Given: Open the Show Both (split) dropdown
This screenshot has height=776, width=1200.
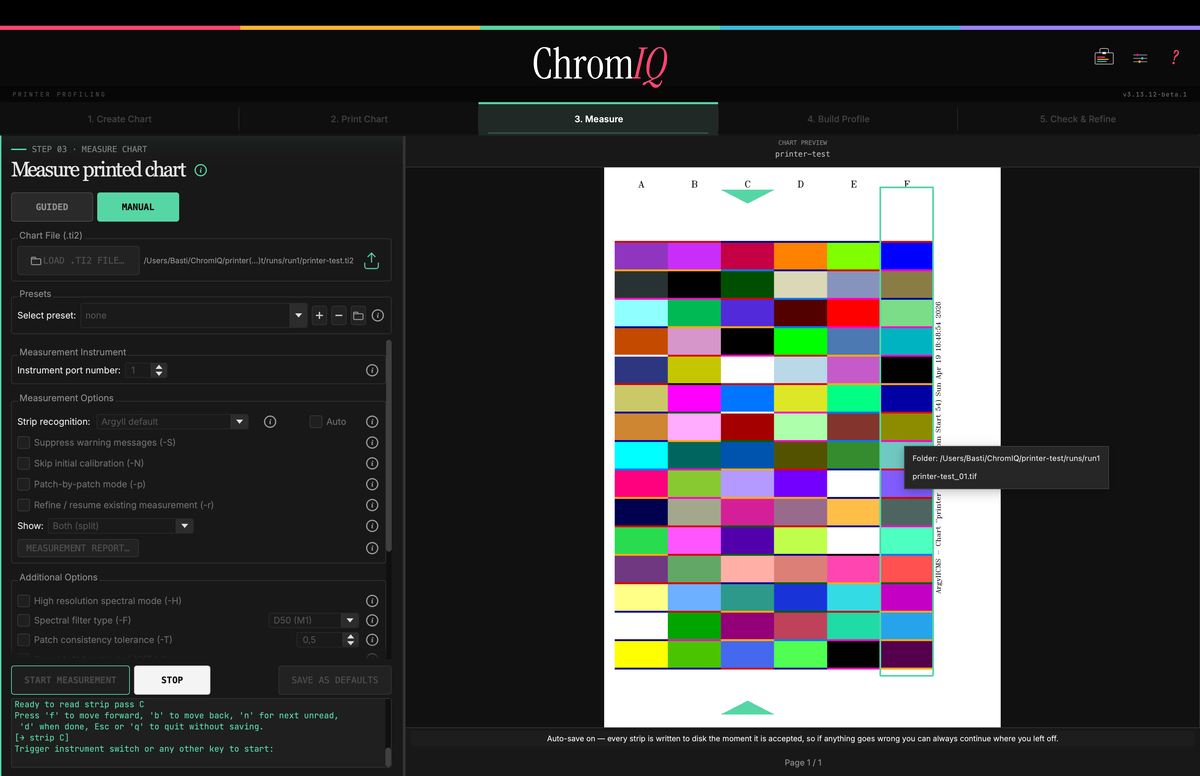Looking at the screenshot, I should point(121,526).
